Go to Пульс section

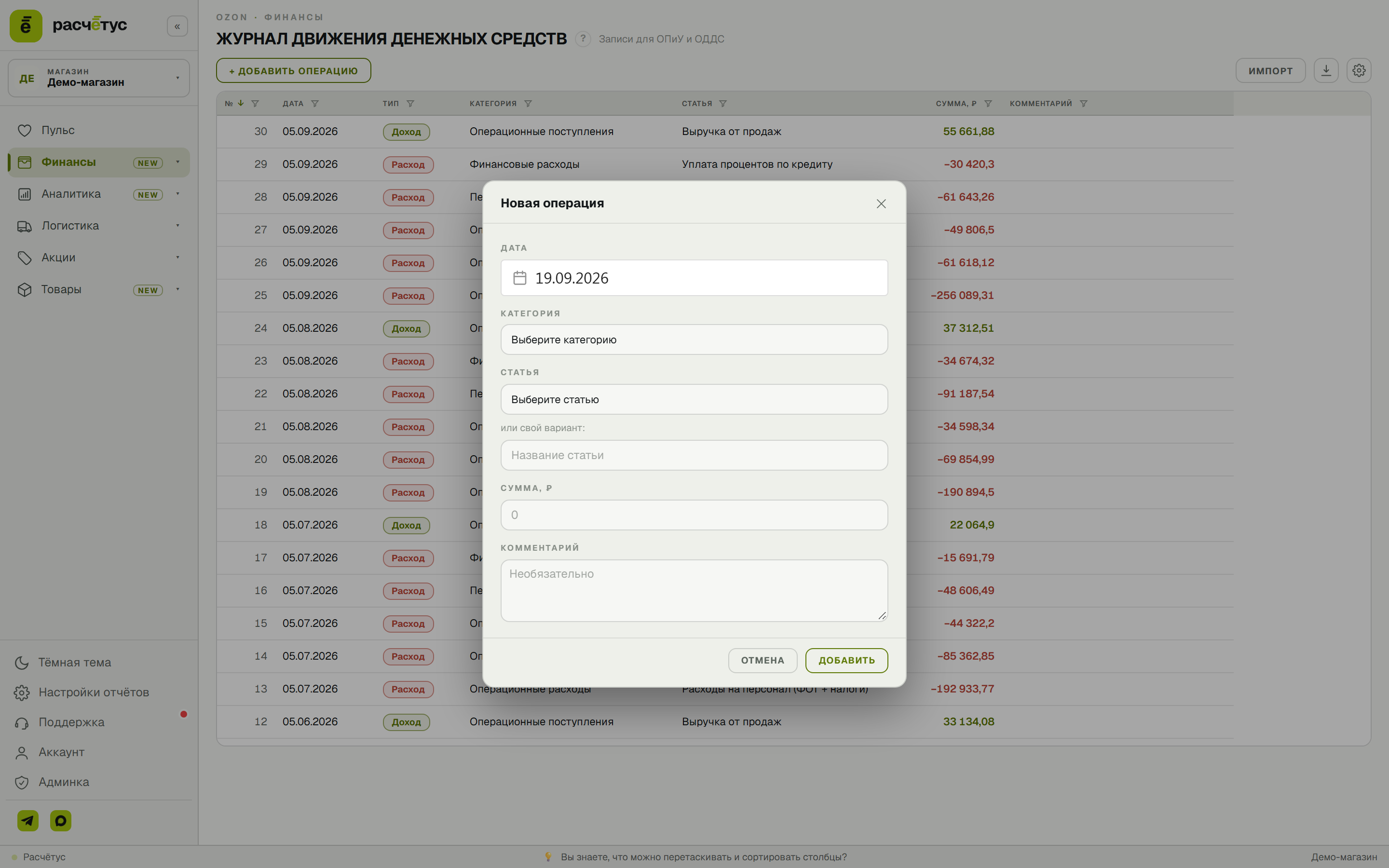tap(99, 130)
